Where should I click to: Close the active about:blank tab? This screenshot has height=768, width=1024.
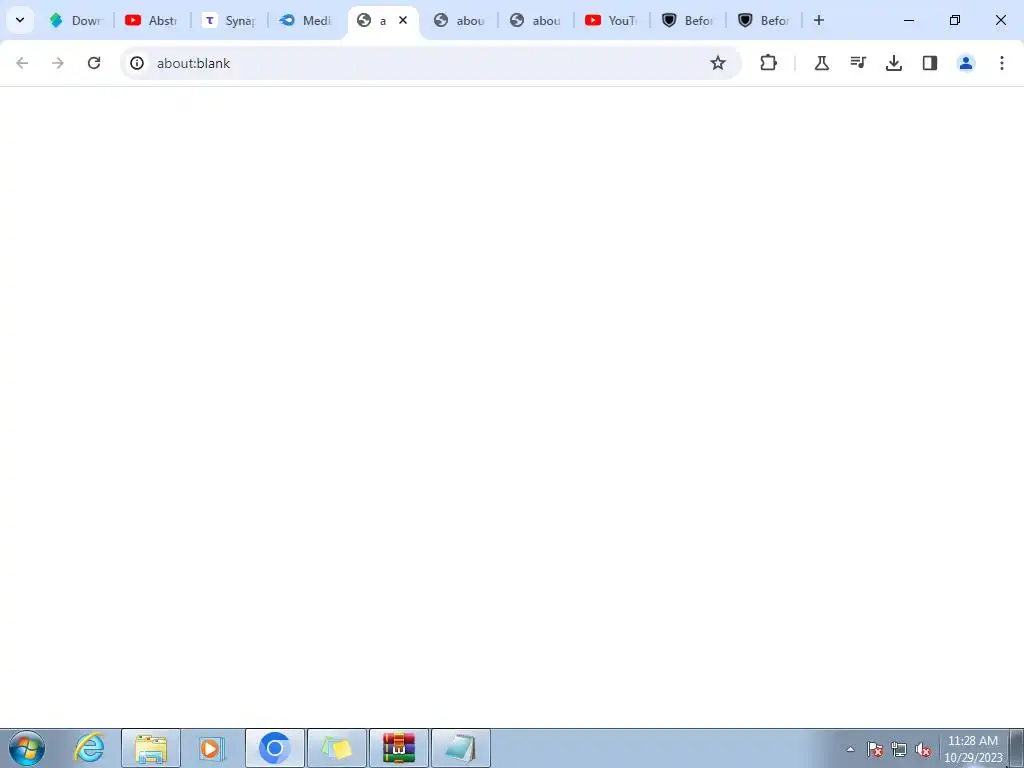click(x=403, y=20)
